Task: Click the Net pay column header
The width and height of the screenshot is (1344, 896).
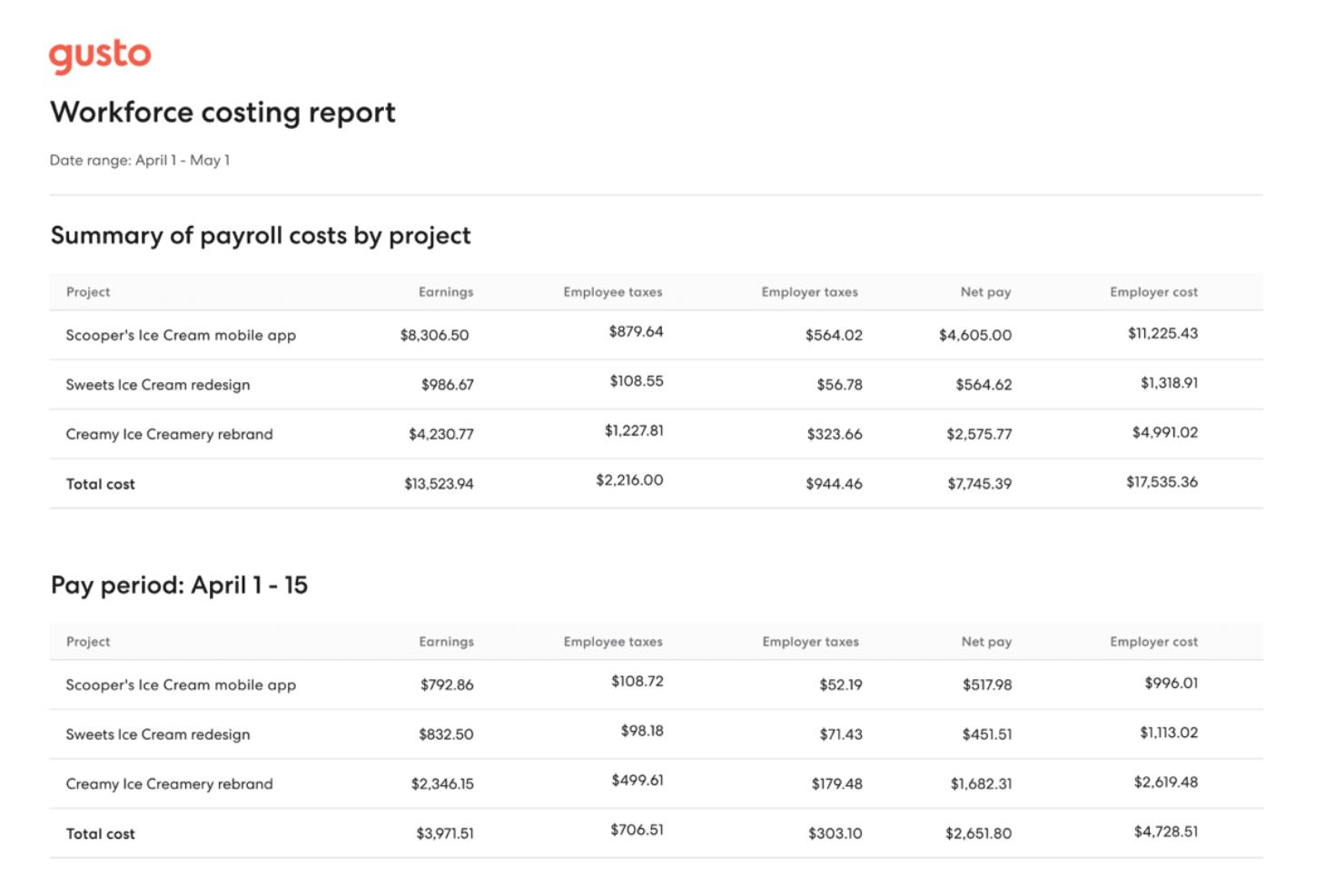Action: click(985, 291)
